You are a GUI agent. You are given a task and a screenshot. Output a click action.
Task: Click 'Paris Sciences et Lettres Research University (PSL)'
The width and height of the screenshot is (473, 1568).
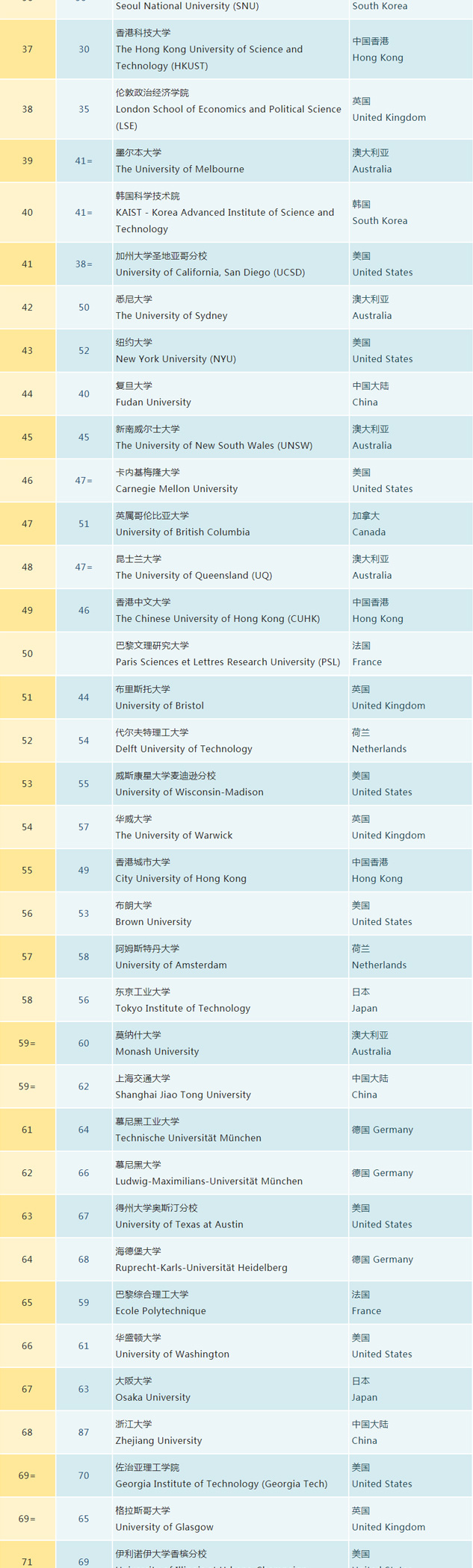[x=228, y=662]
